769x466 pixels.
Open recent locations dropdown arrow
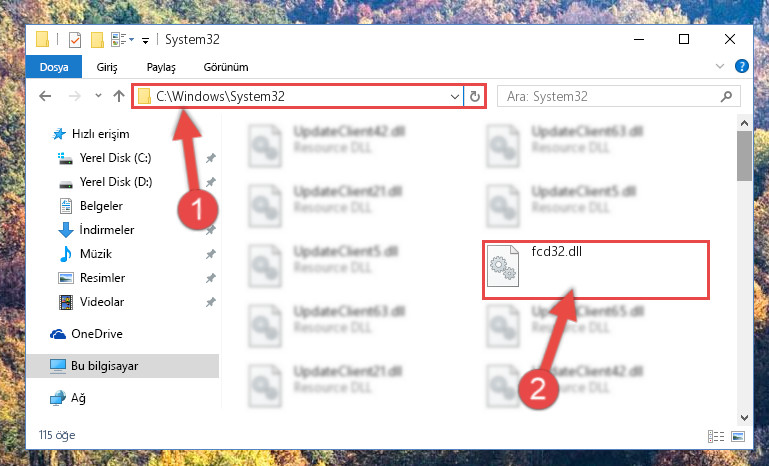click(98, 96)
